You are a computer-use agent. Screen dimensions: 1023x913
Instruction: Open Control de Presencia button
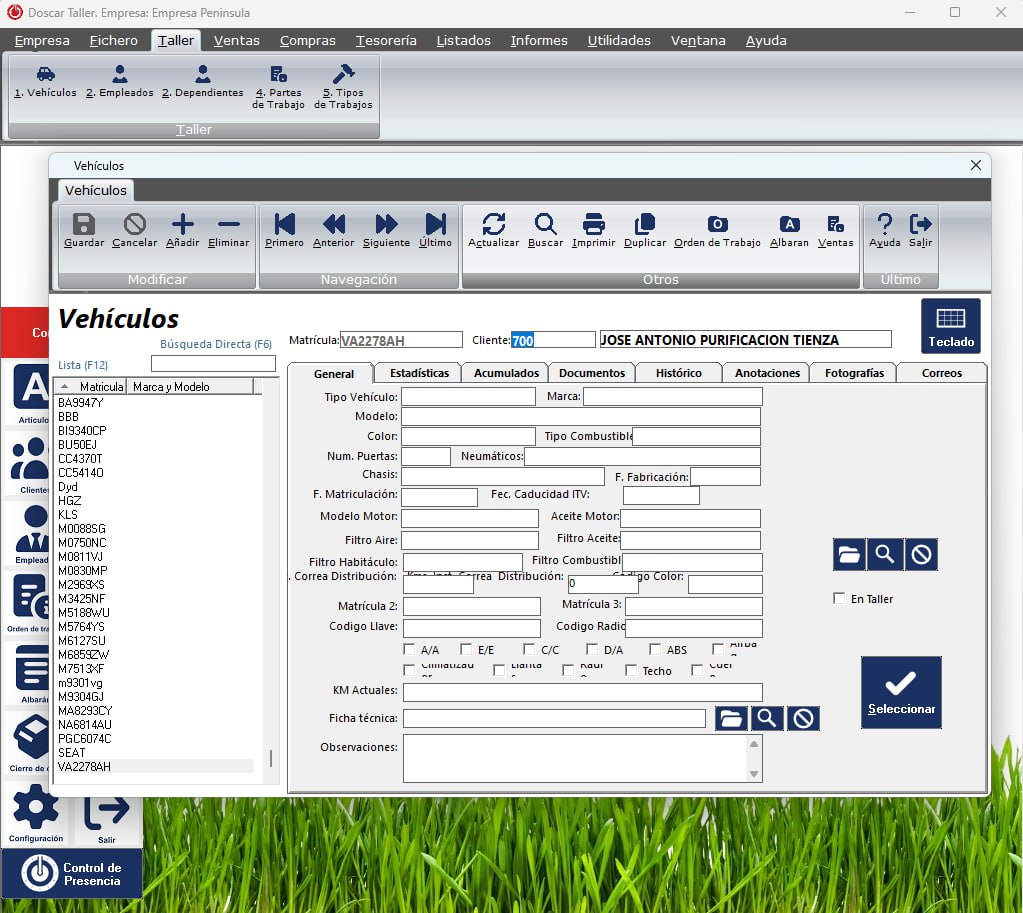tap(72, 874)
